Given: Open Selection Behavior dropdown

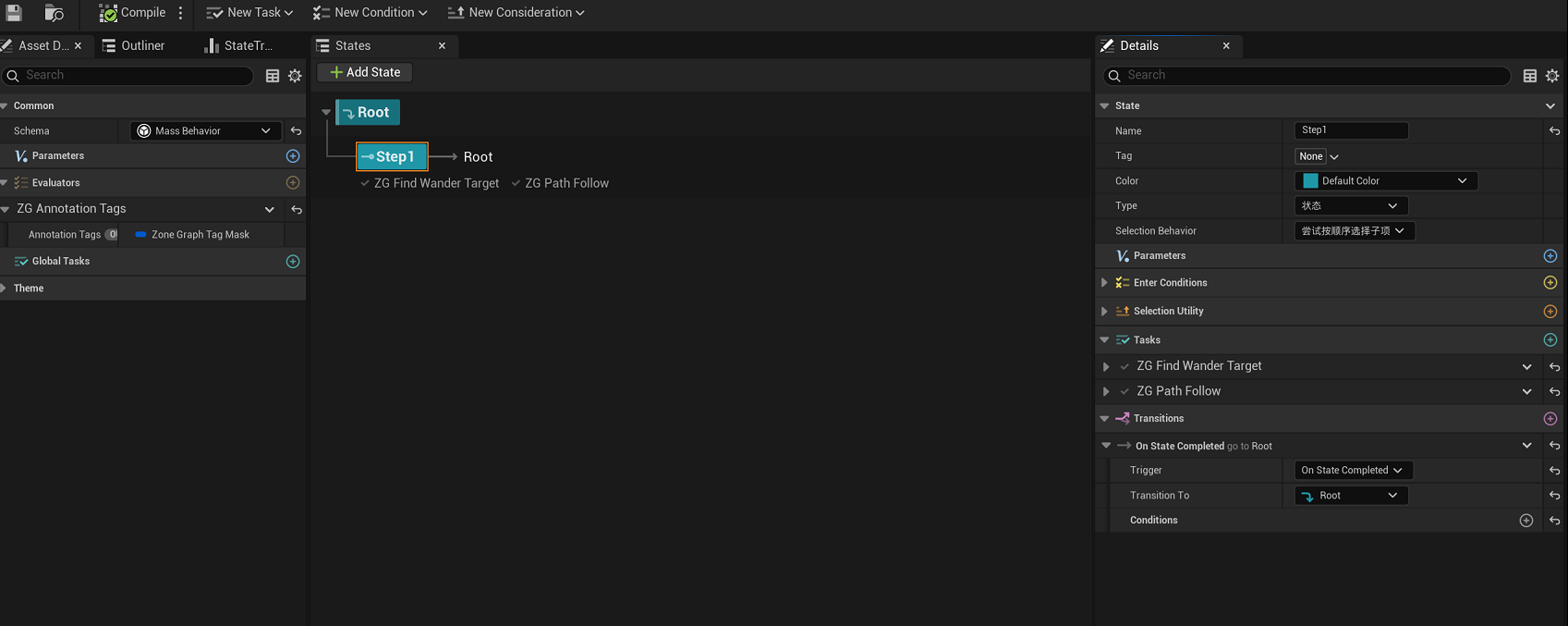Looking at the screenshot, I should coord(1354,231).
